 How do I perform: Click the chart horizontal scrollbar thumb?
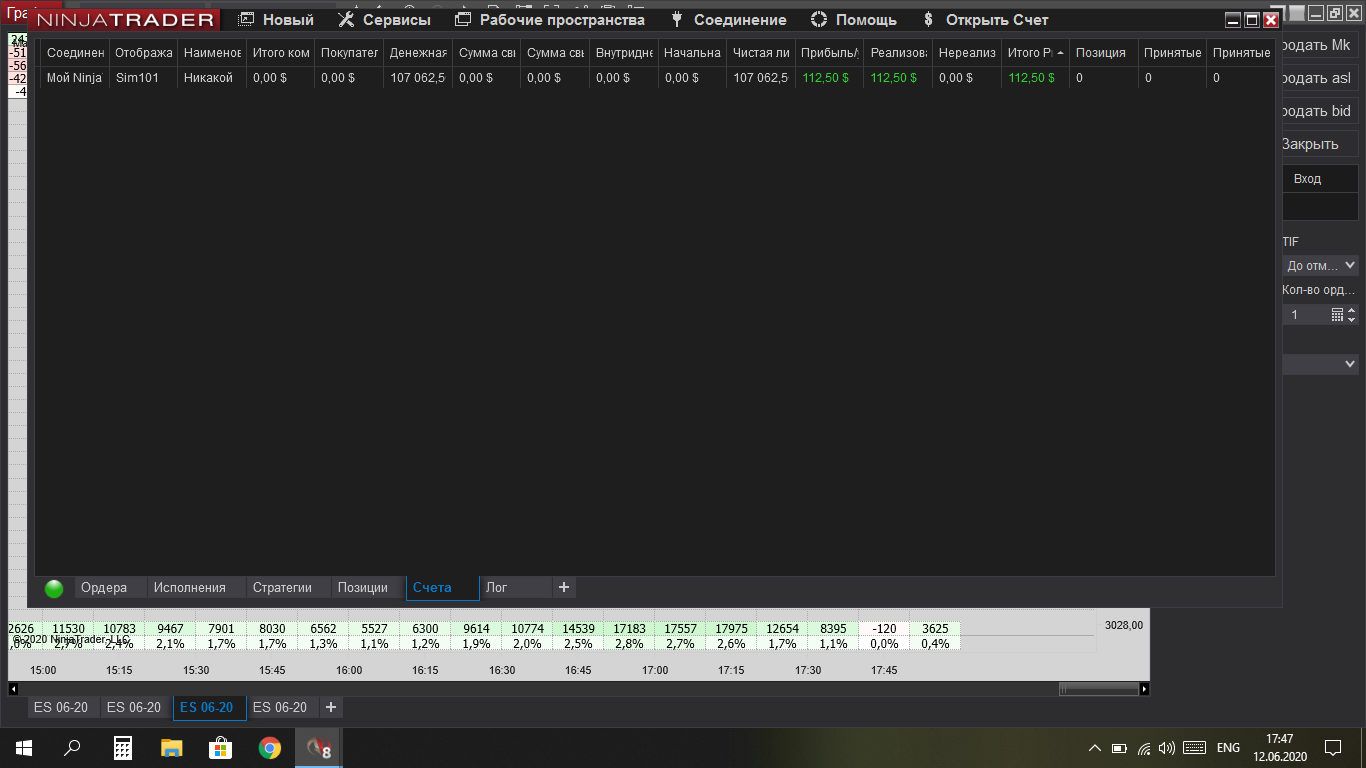[x=1099, y=689]
